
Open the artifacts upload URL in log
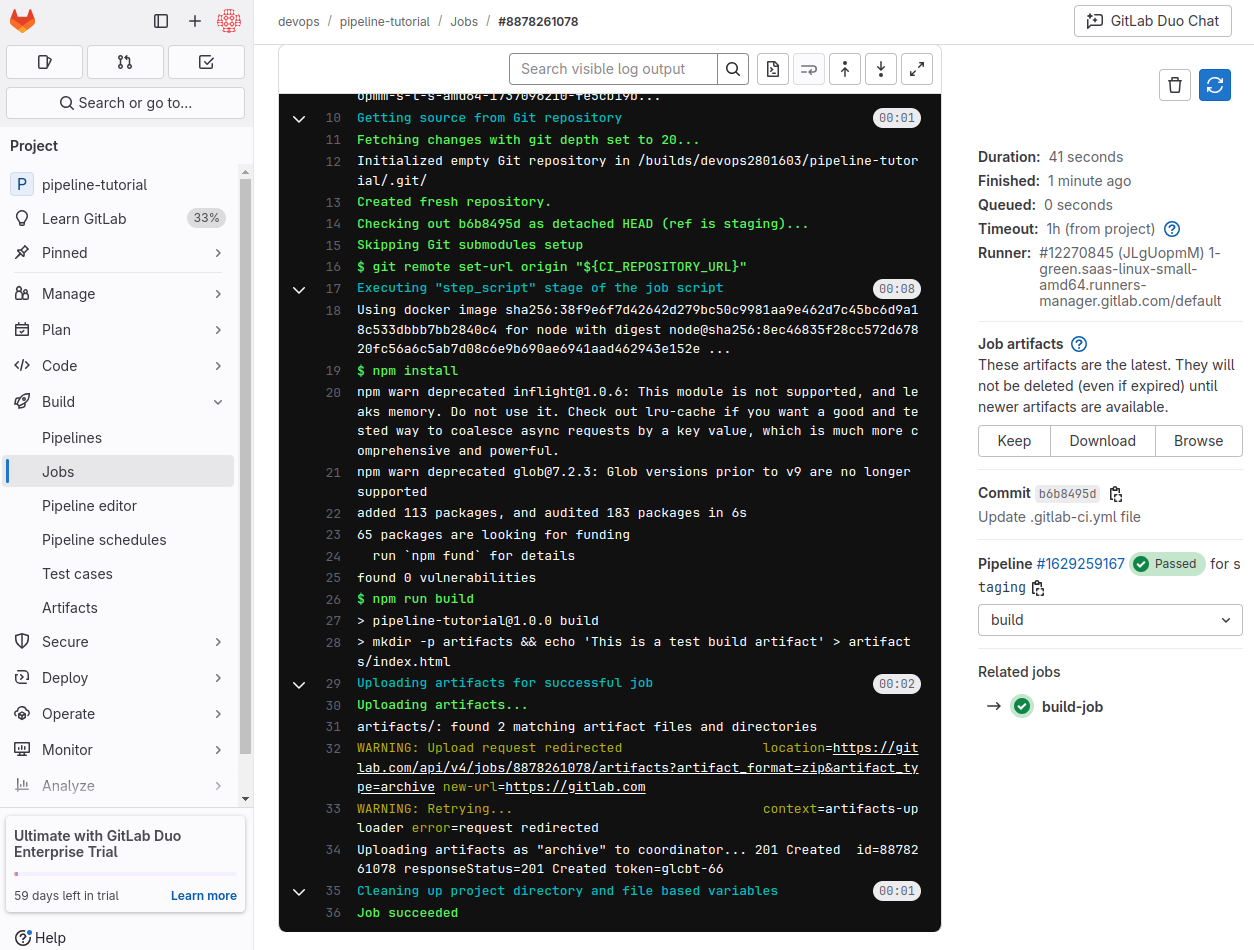[x=637, y=768]
